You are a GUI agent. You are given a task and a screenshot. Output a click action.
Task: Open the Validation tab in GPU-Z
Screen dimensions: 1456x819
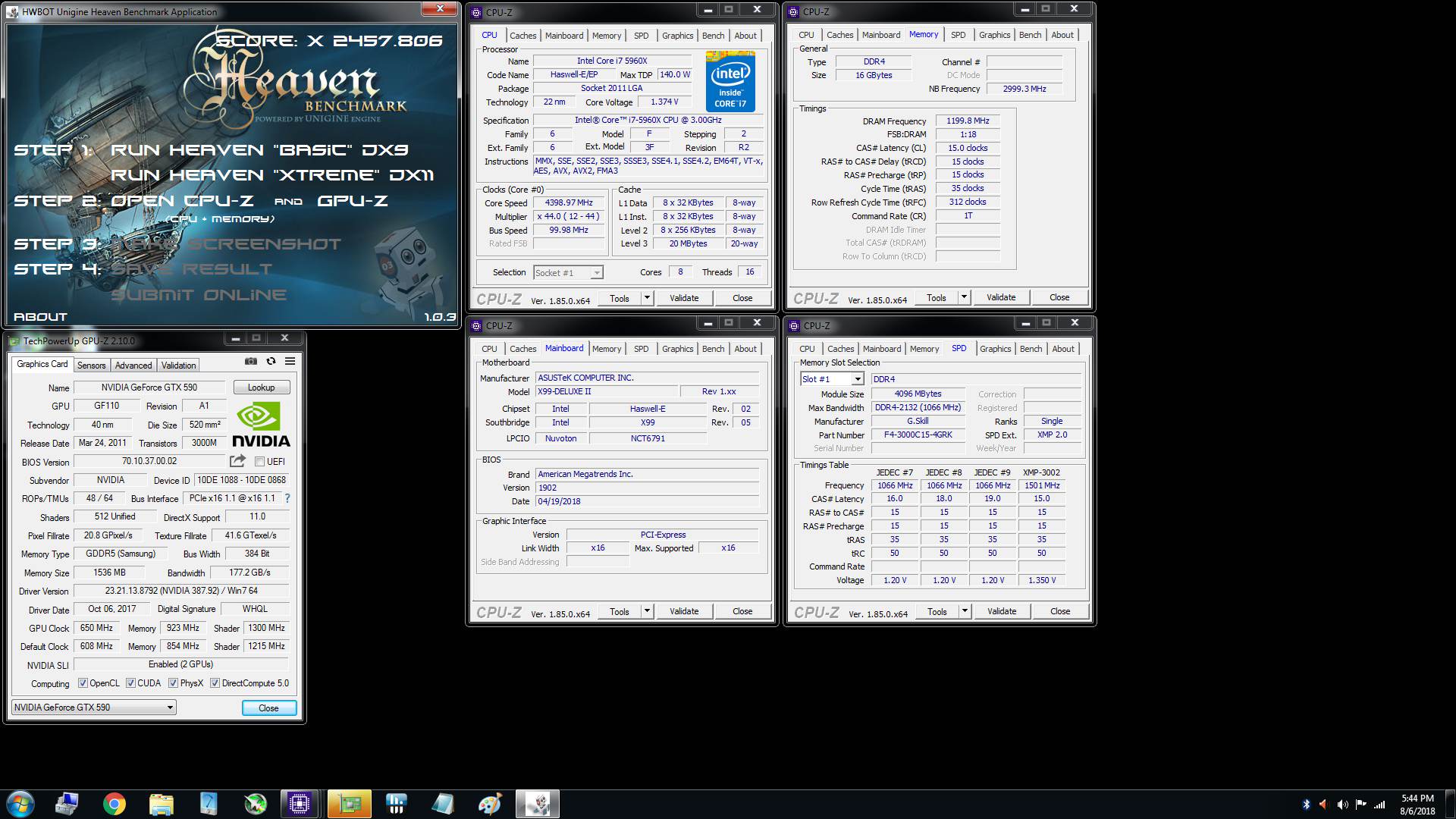tap(178, 366)
